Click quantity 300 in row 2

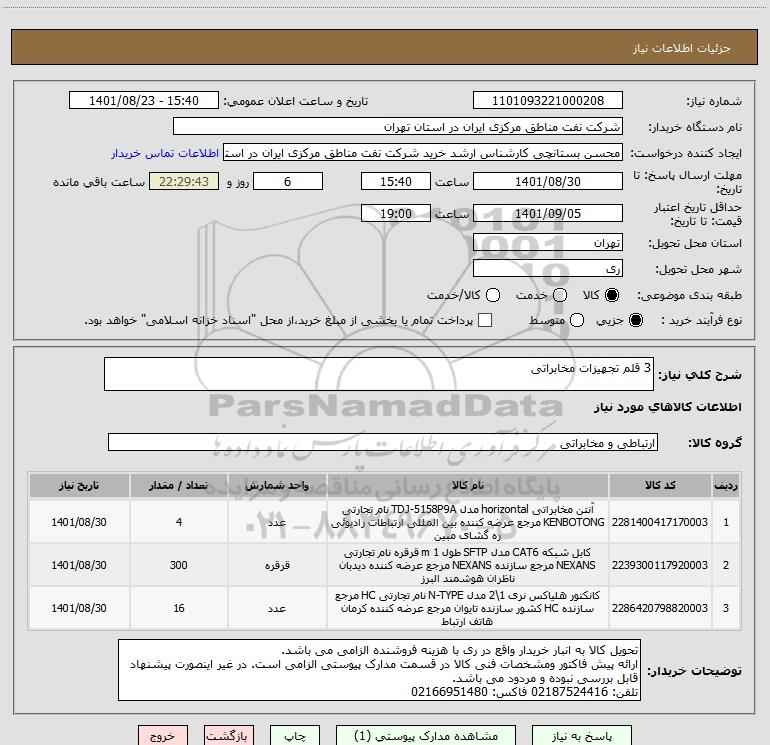[x=179, y=565]
